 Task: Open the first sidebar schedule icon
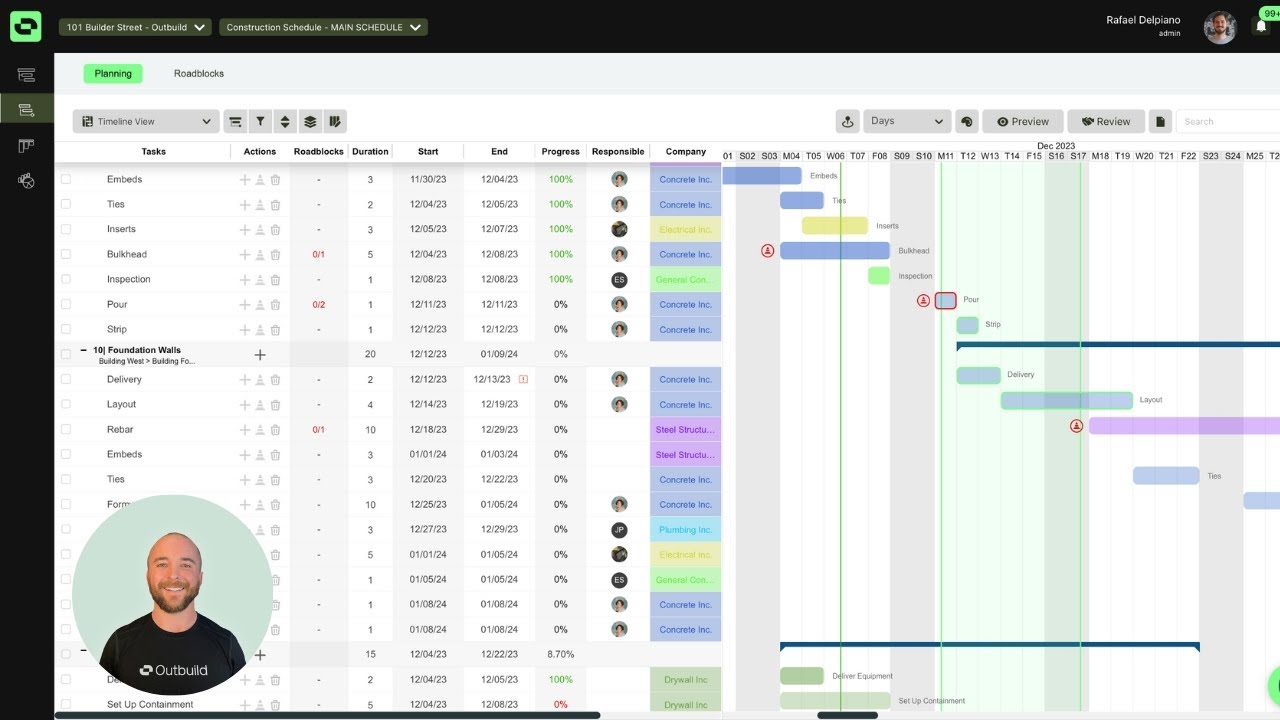tap(26, 75)
